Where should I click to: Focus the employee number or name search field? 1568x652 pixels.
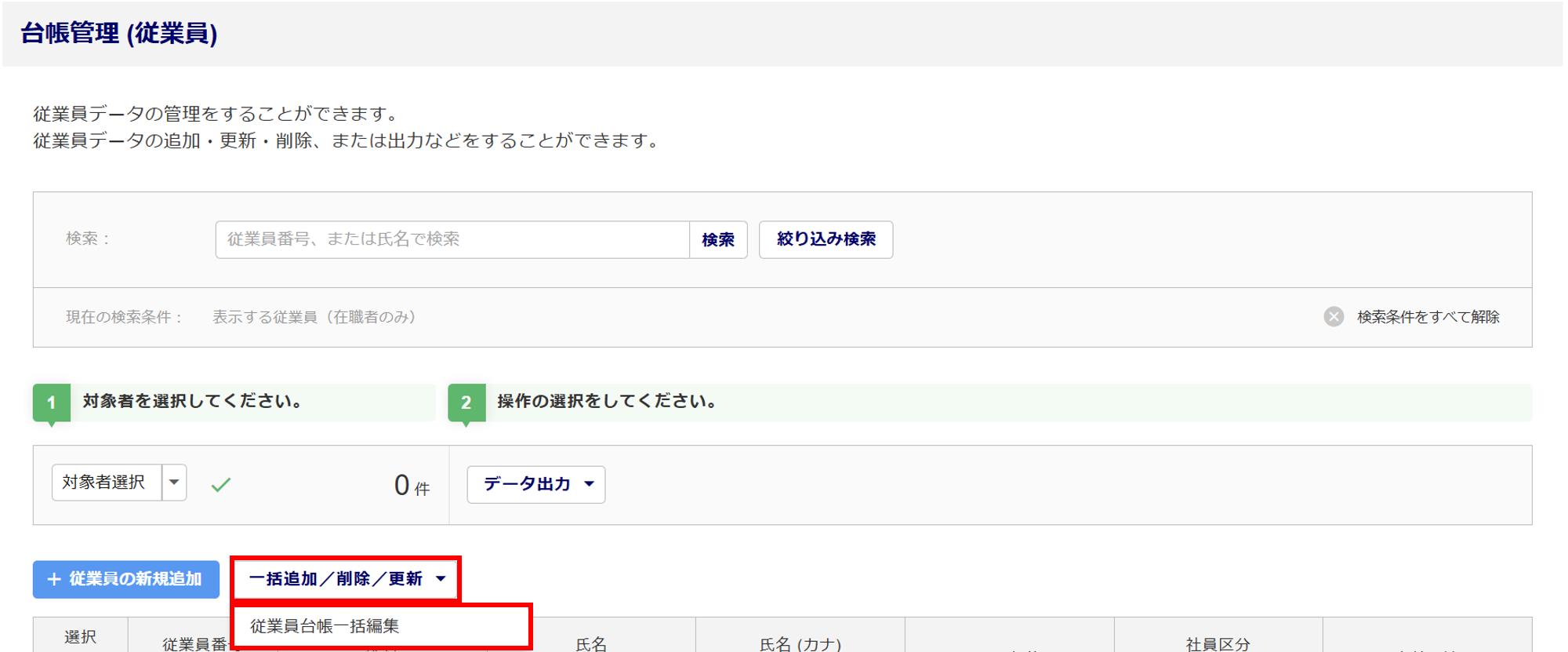click(x=452, y=239)
